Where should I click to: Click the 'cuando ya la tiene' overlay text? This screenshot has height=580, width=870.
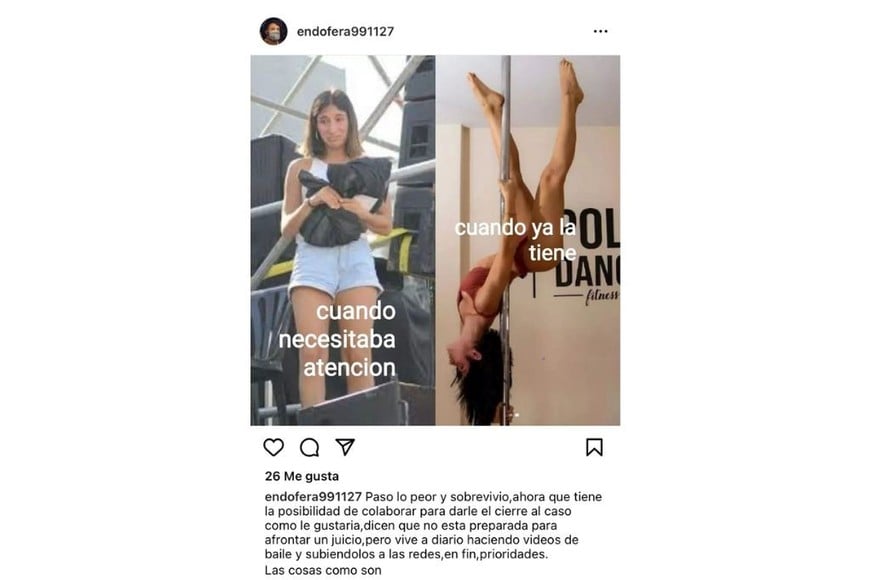point(515,240)
